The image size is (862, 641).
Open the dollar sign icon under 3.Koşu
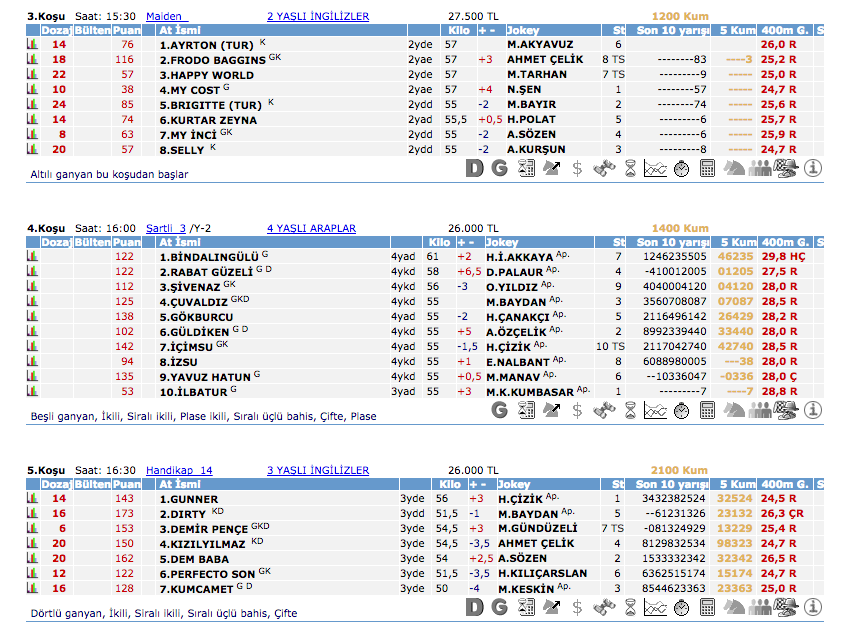tap(577, 168)
